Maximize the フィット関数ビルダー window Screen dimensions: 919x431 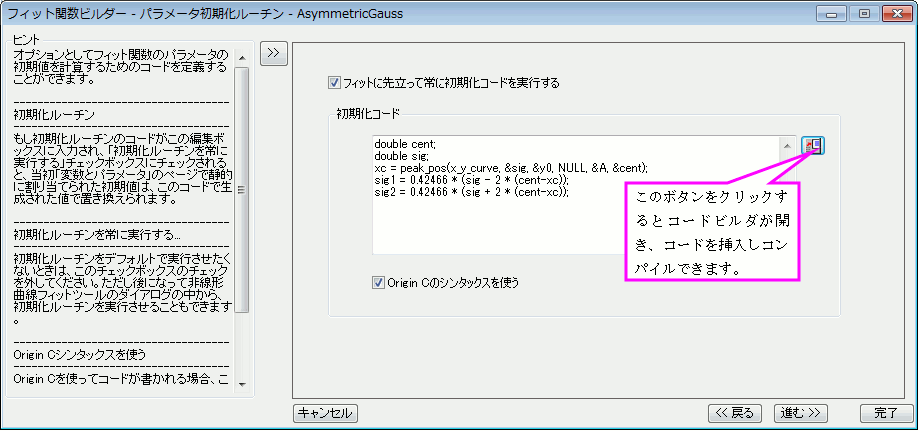[864, 13]
